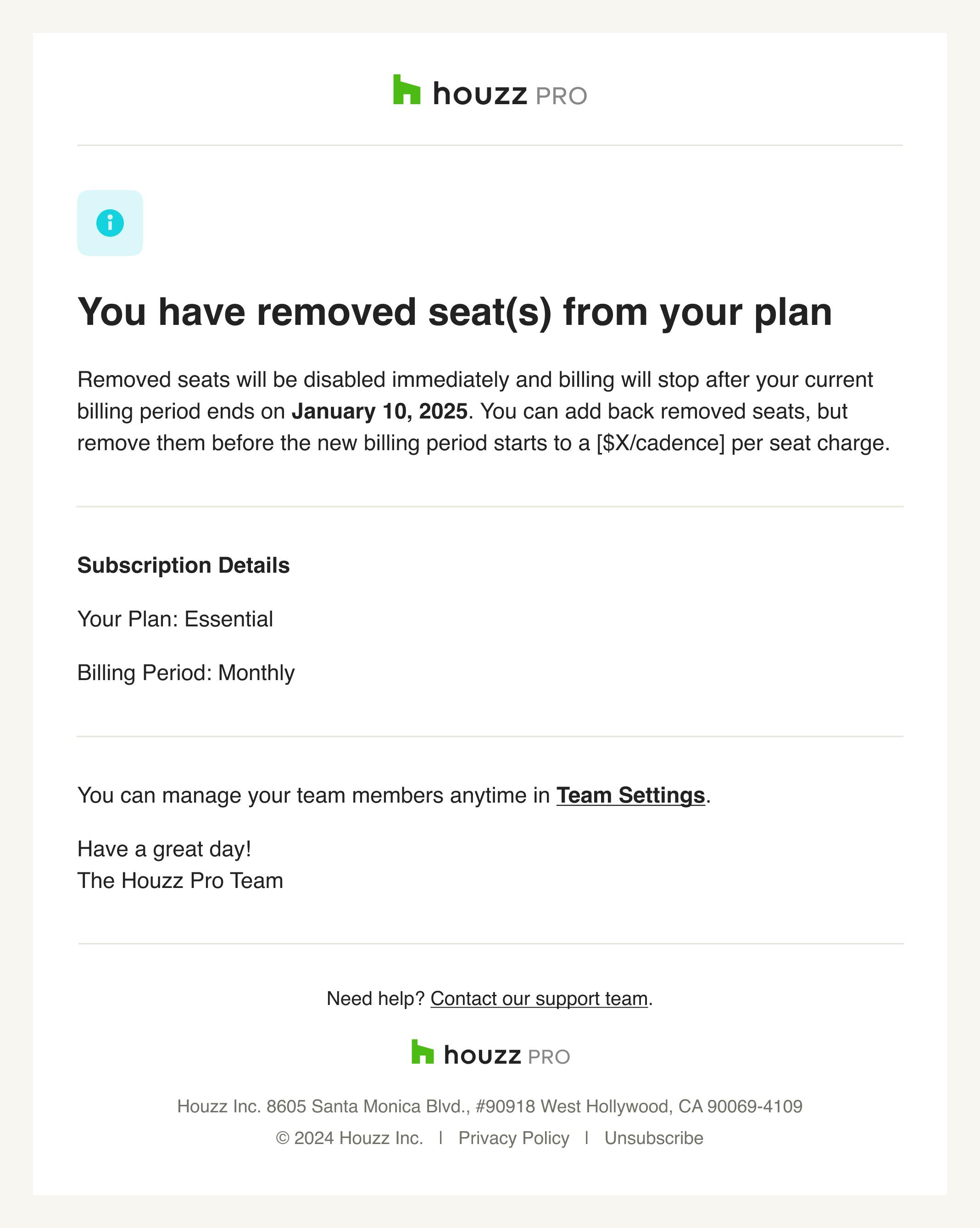Click the bold "January 10, 2025" date
980x1228 pixels.
point(379,411)
